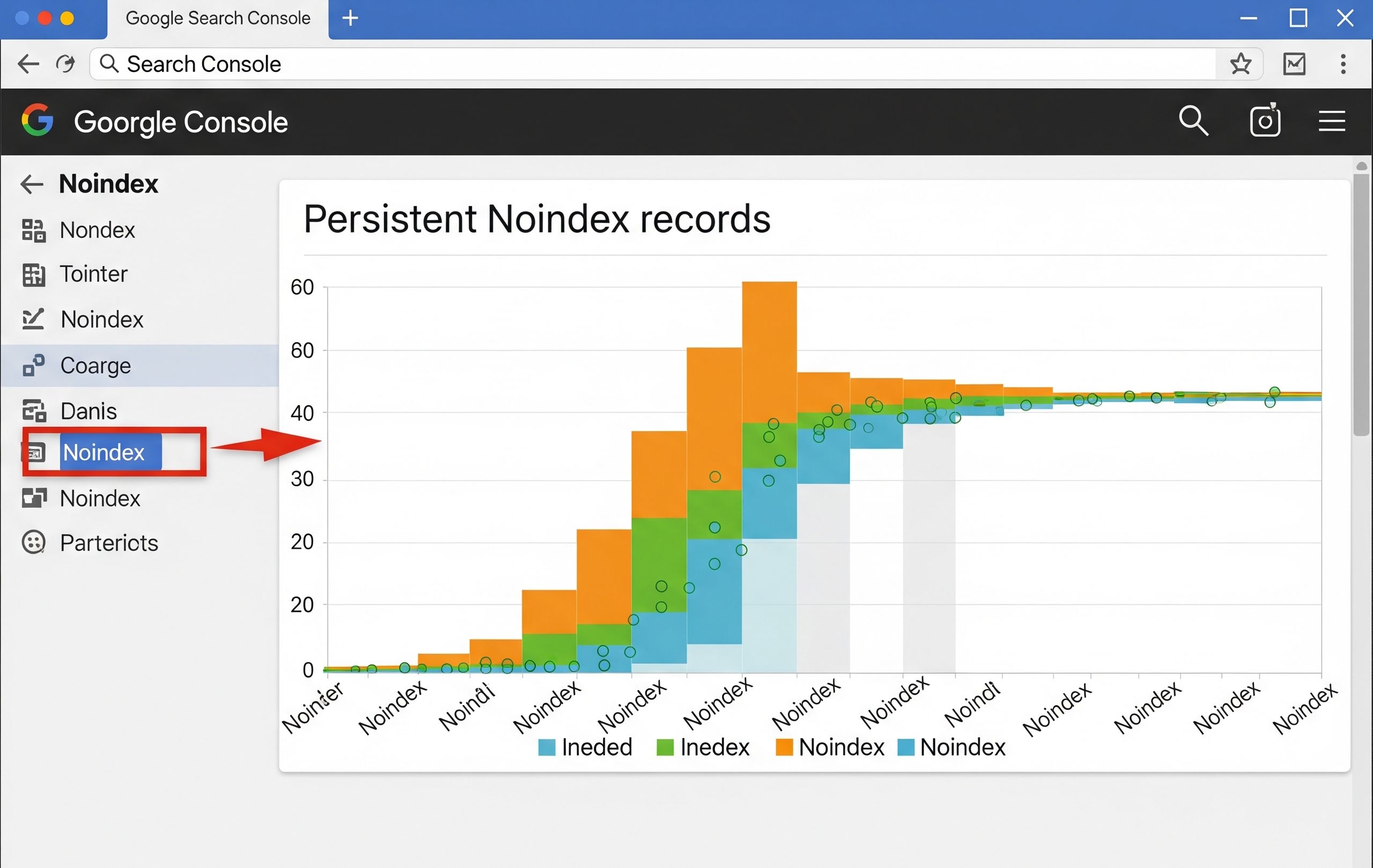
Task: Click the magnifier icon in address bar
Action: tap(109, 64)
